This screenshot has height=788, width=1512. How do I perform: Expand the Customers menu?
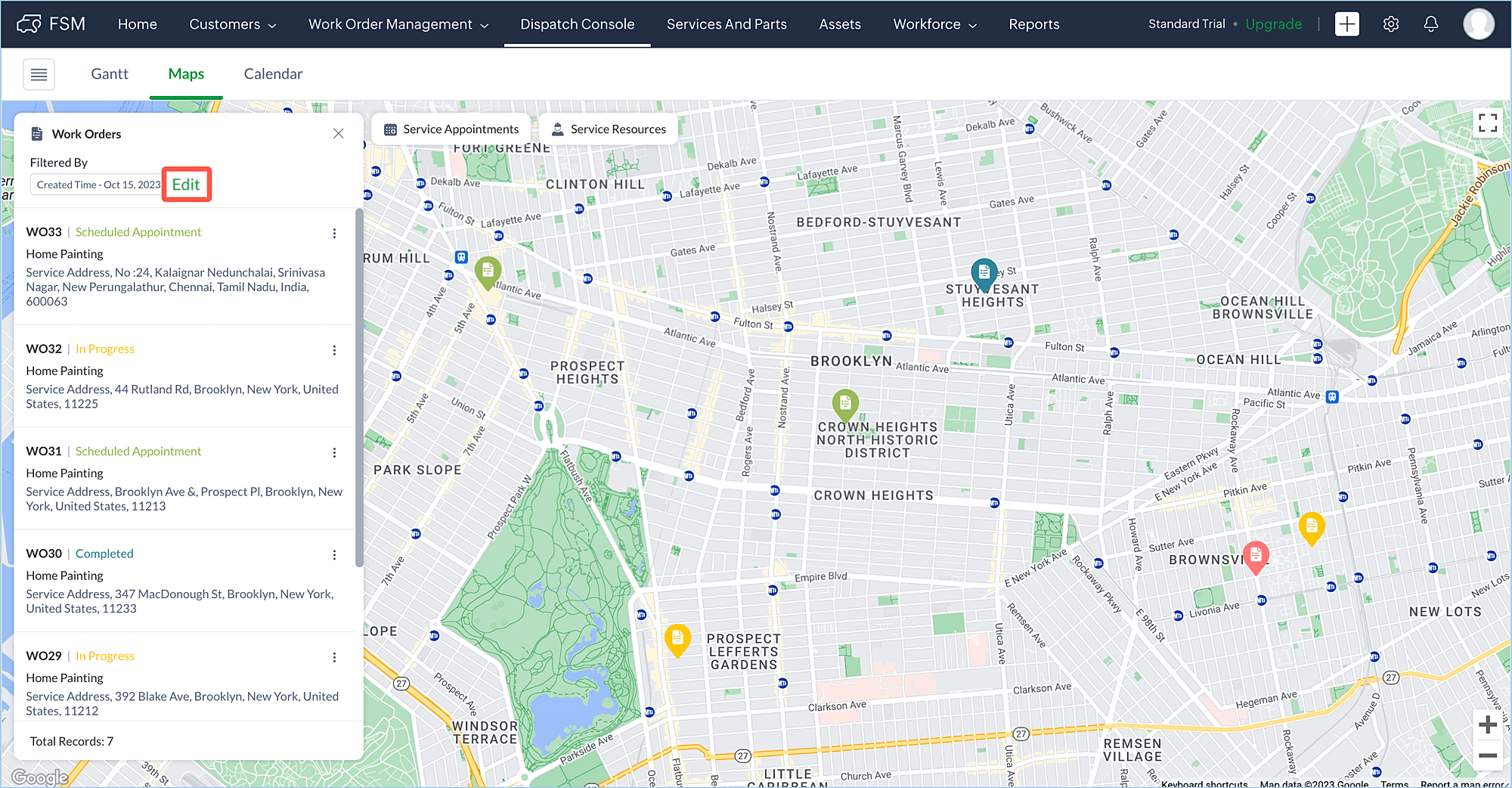coord(232,24)
